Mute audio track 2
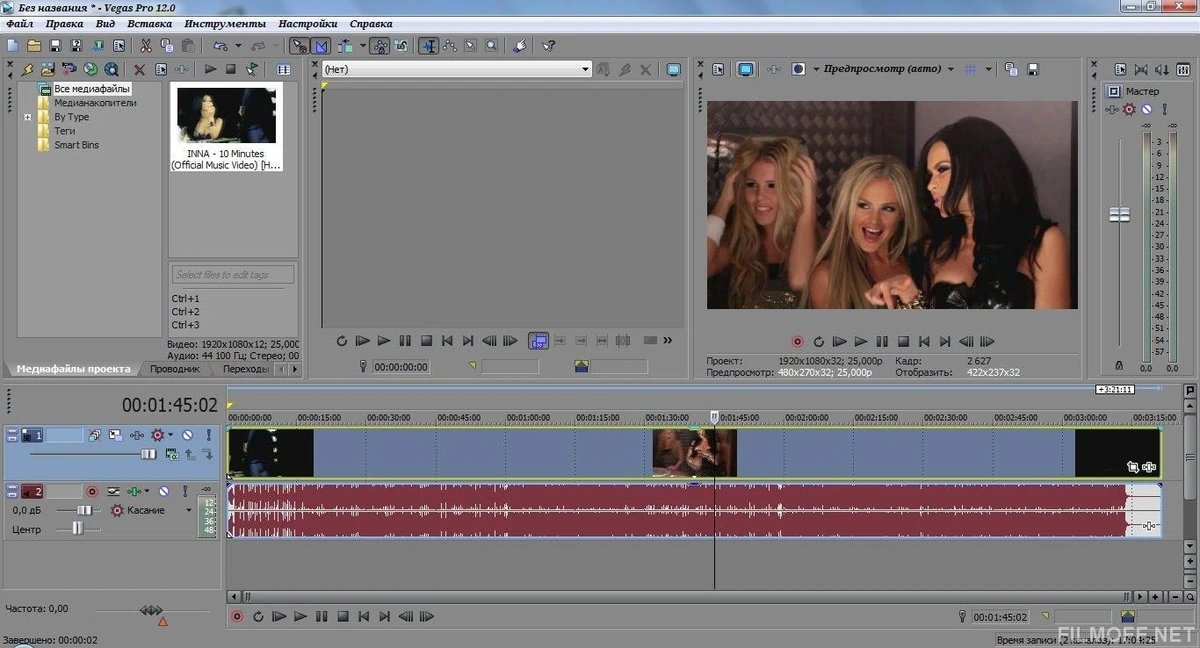This screenshot has width=1200, height=648. (x=164, y=492)
